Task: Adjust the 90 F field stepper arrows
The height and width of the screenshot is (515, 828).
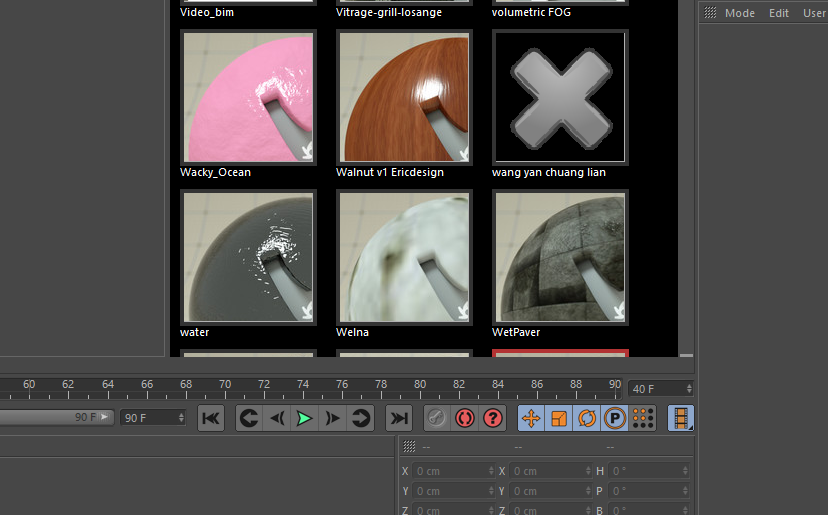Action: click(181, 418)
